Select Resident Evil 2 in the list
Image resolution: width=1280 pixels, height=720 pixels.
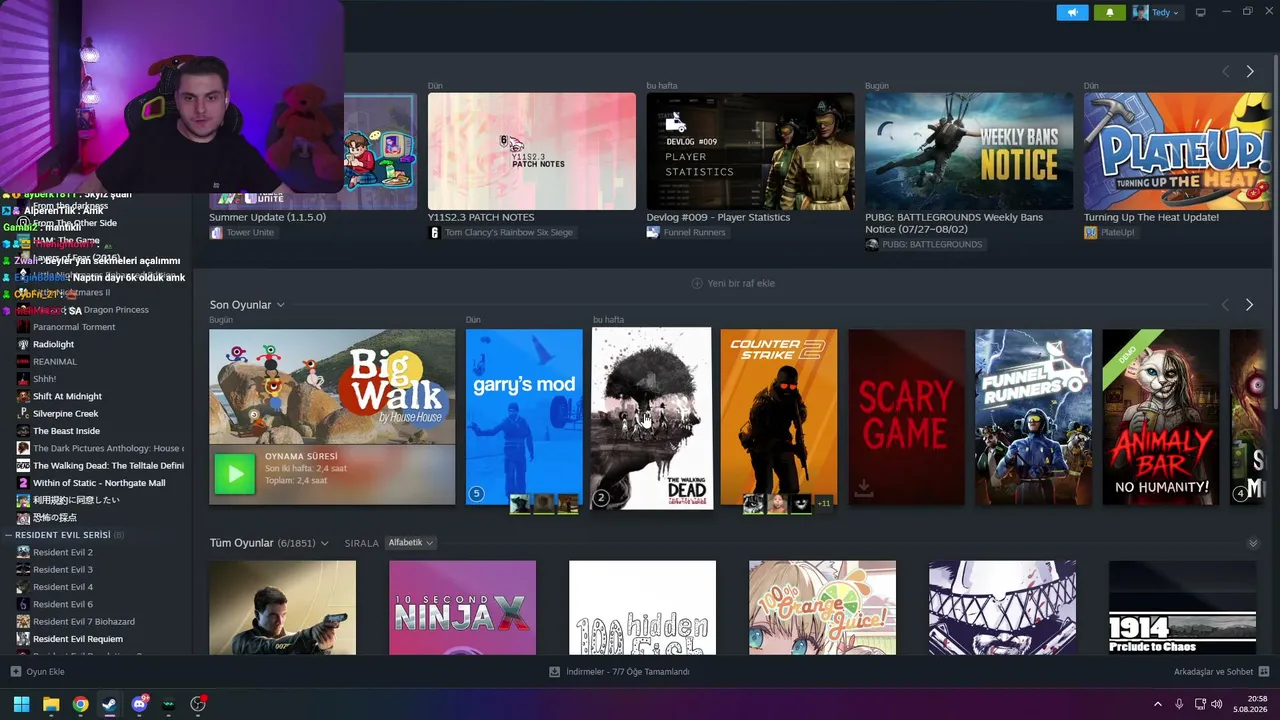[62, 552]
